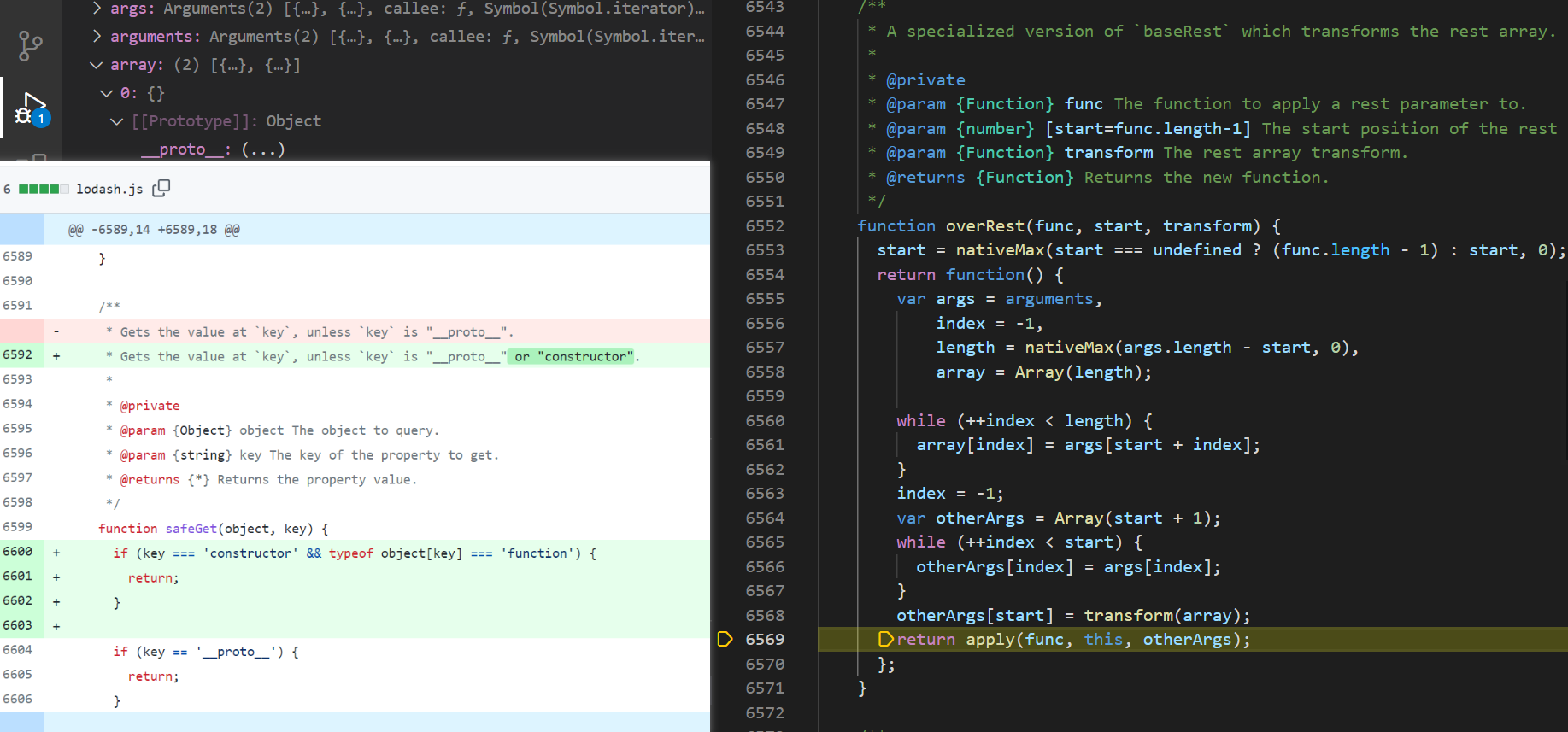Expand the args Arguments(2) variable
This screenshot has height=732, width=1568.
[x=97, y=9]
